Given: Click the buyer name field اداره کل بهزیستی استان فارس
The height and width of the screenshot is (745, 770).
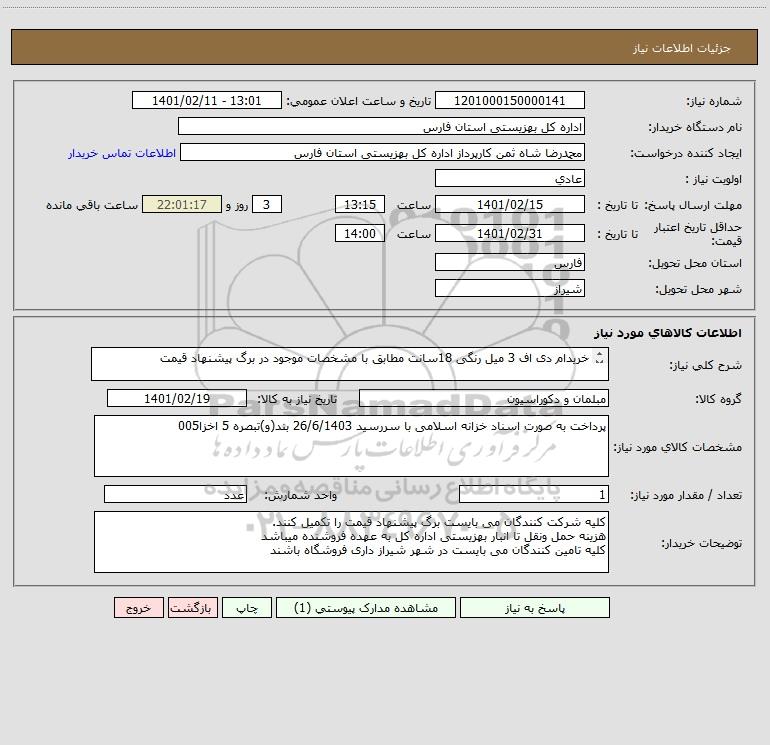Looking at the screenshot, I should pyautogui.click(x=381, y=127).
